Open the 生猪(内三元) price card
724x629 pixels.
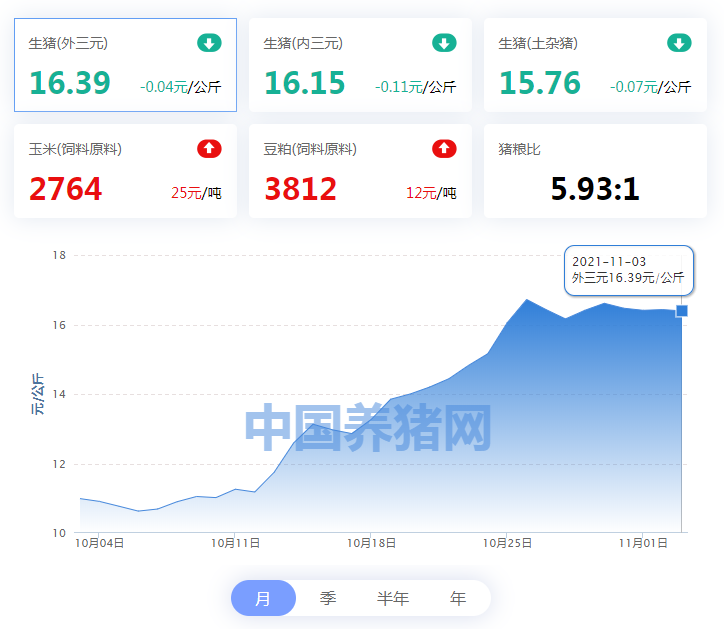[360, 65]
